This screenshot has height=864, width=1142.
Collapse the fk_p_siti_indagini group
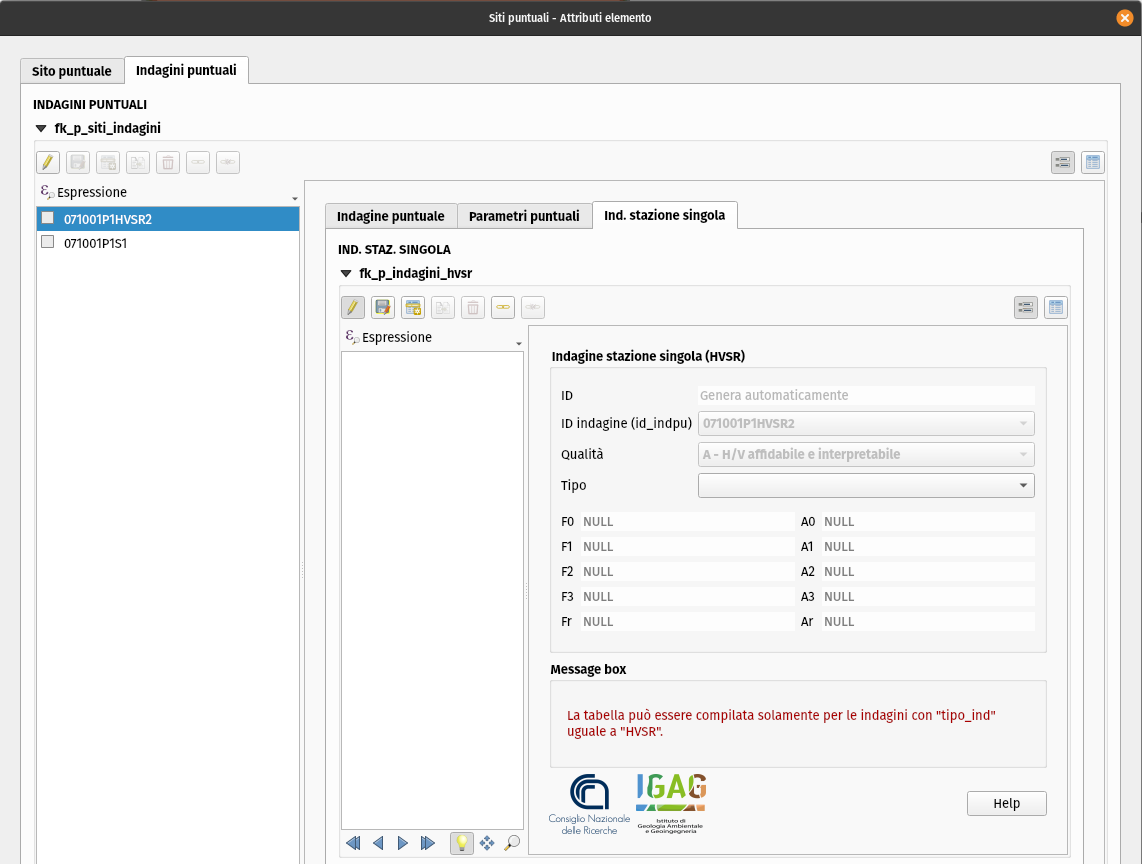point(41,128)
